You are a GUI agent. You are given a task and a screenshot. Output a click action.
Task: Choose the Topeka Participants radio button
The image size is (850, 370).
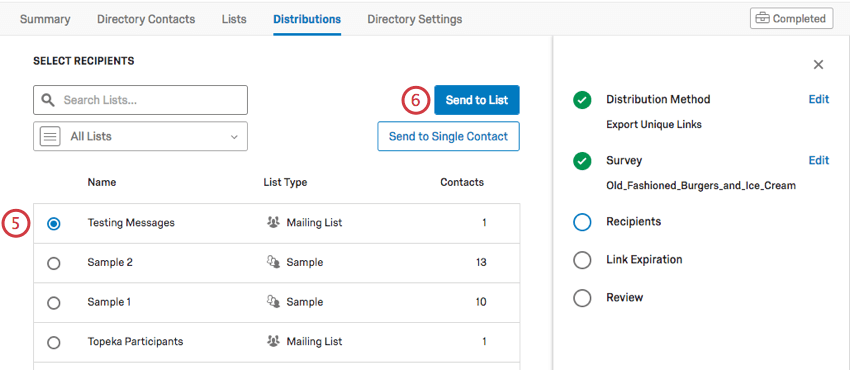pos(54,343)
